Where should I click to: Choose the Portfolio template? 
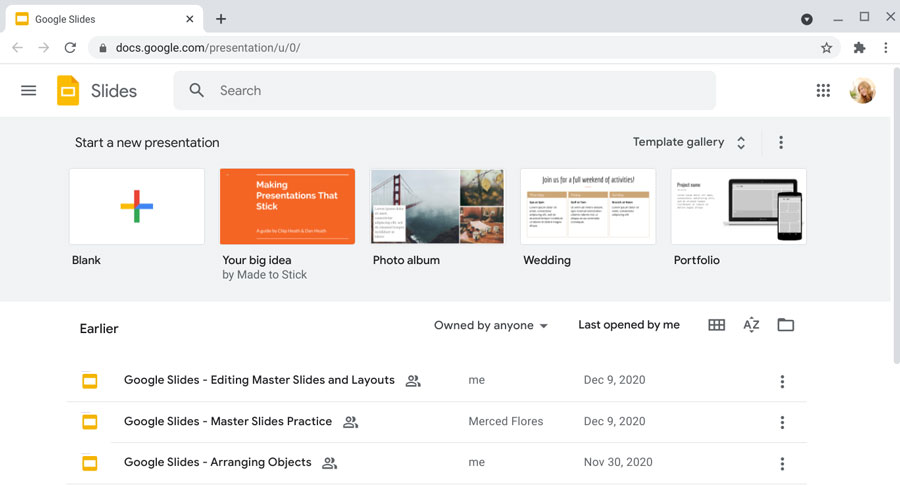click(x=738, y=207)
